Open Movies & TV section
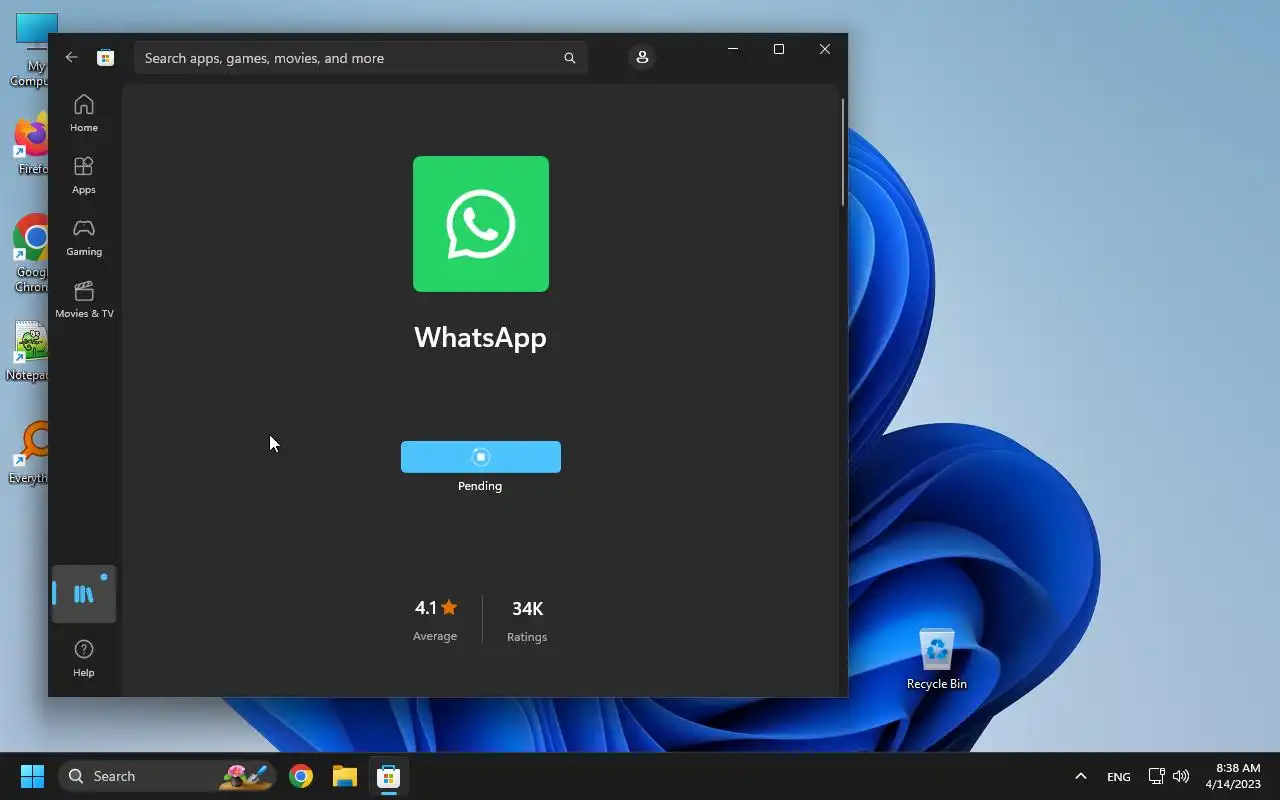Image resolution: width=1280 pixels, height=800 pixels. coord(84,299)
